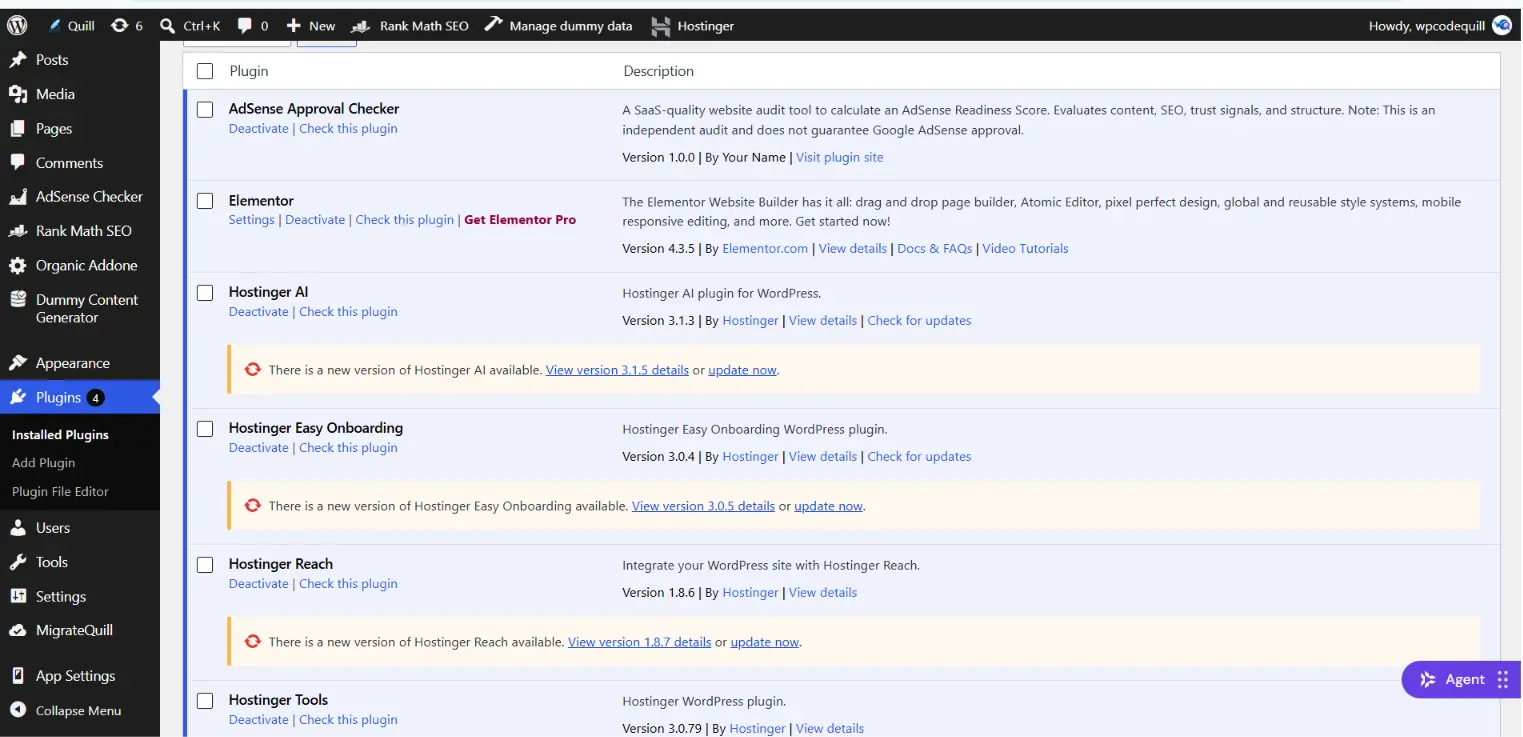This screenshot has width=1523, height=737.
Task: Tick the Hostinger Tools checkbox
Action: click(x=205, y=701)
